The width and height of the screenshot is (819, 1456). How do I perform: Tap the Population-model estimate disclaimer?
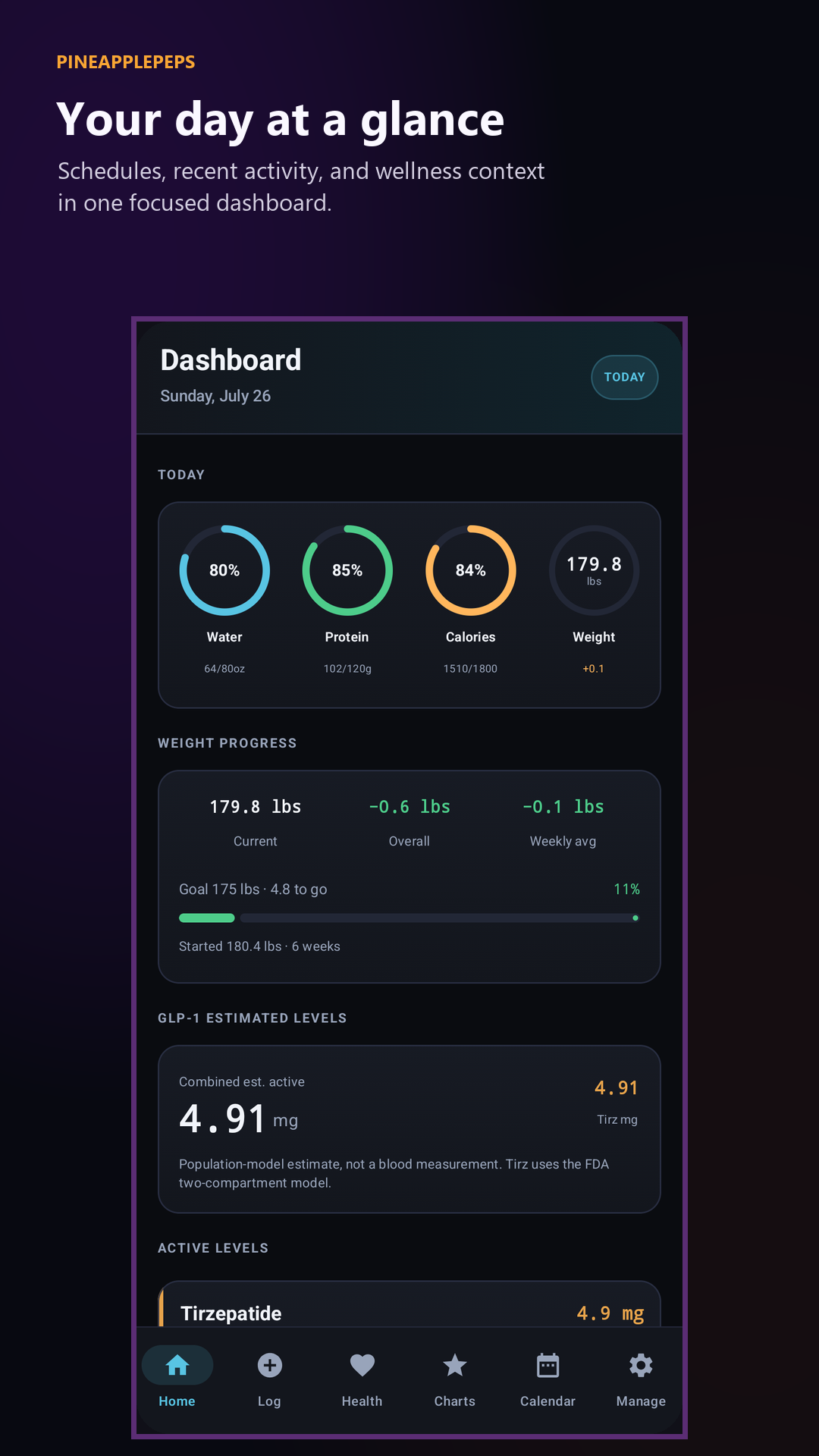tap(394, 1173)
